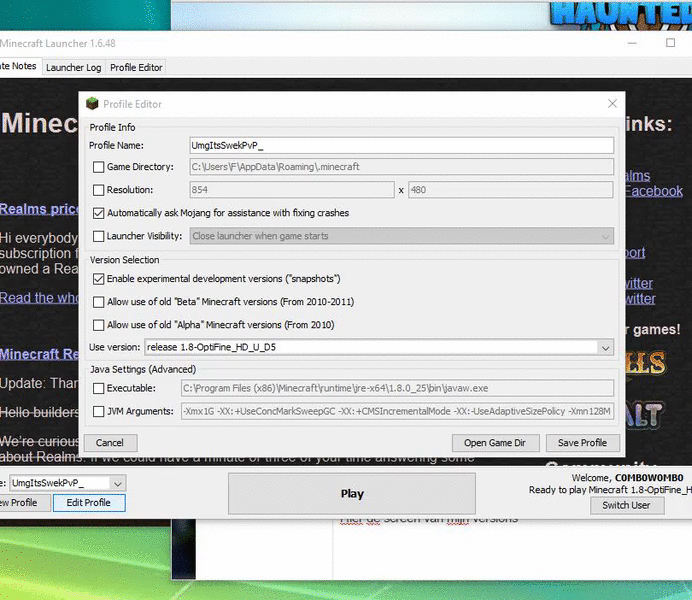Enable the Game Directory checkbox

click(x=98, y=167)
